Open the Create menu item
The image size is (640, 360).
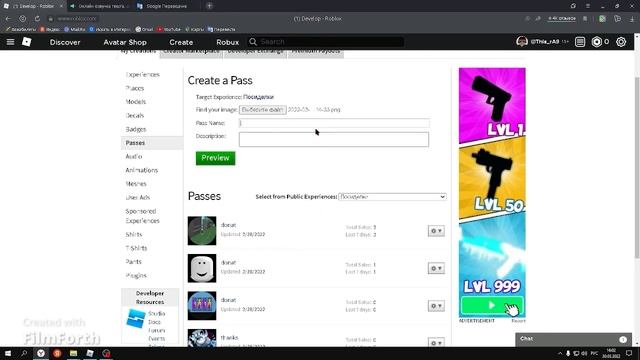(181, 42)
